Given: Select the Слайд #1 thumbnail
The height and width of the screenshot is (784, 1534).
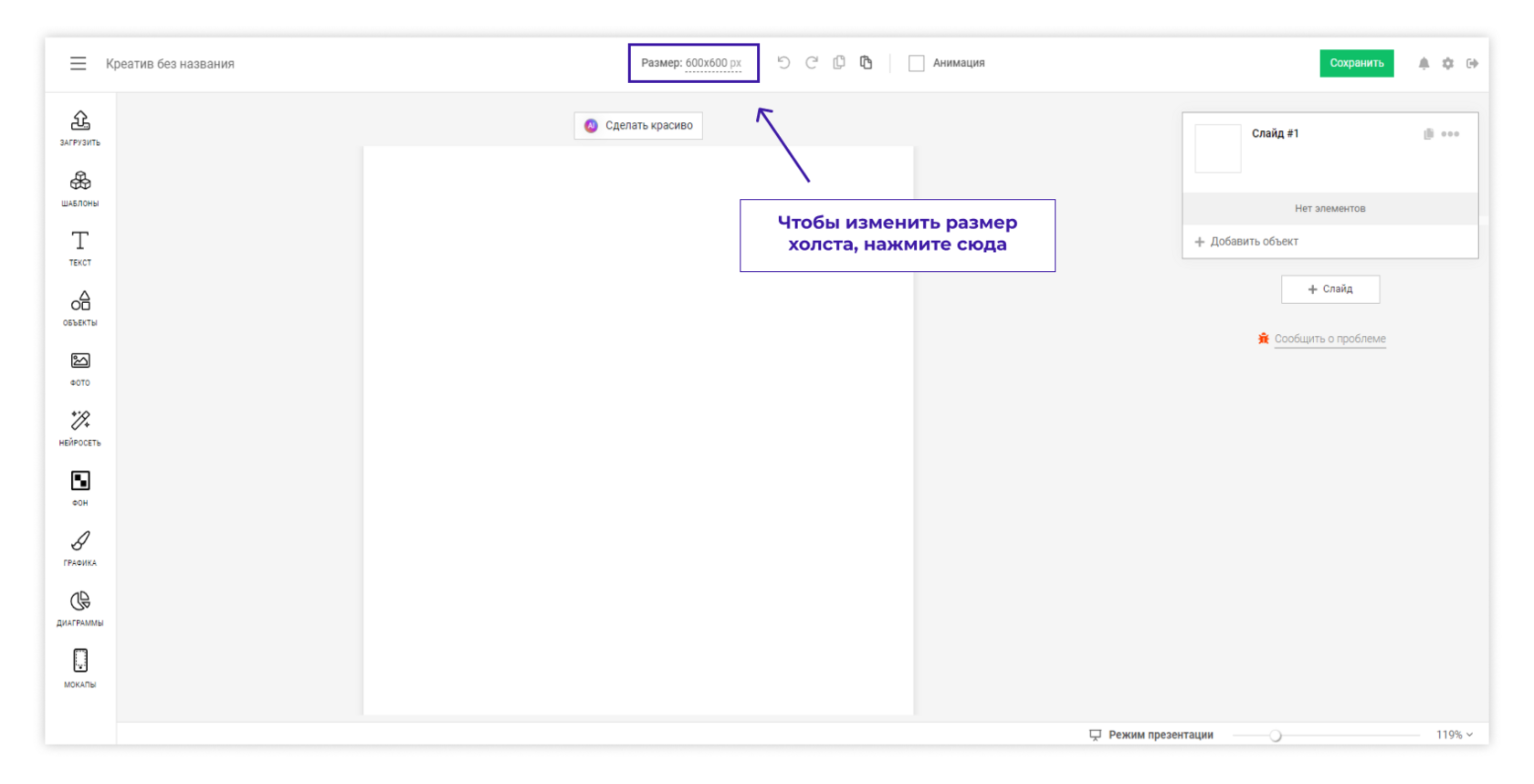Looking at the screenshot, I should 1217,149.
